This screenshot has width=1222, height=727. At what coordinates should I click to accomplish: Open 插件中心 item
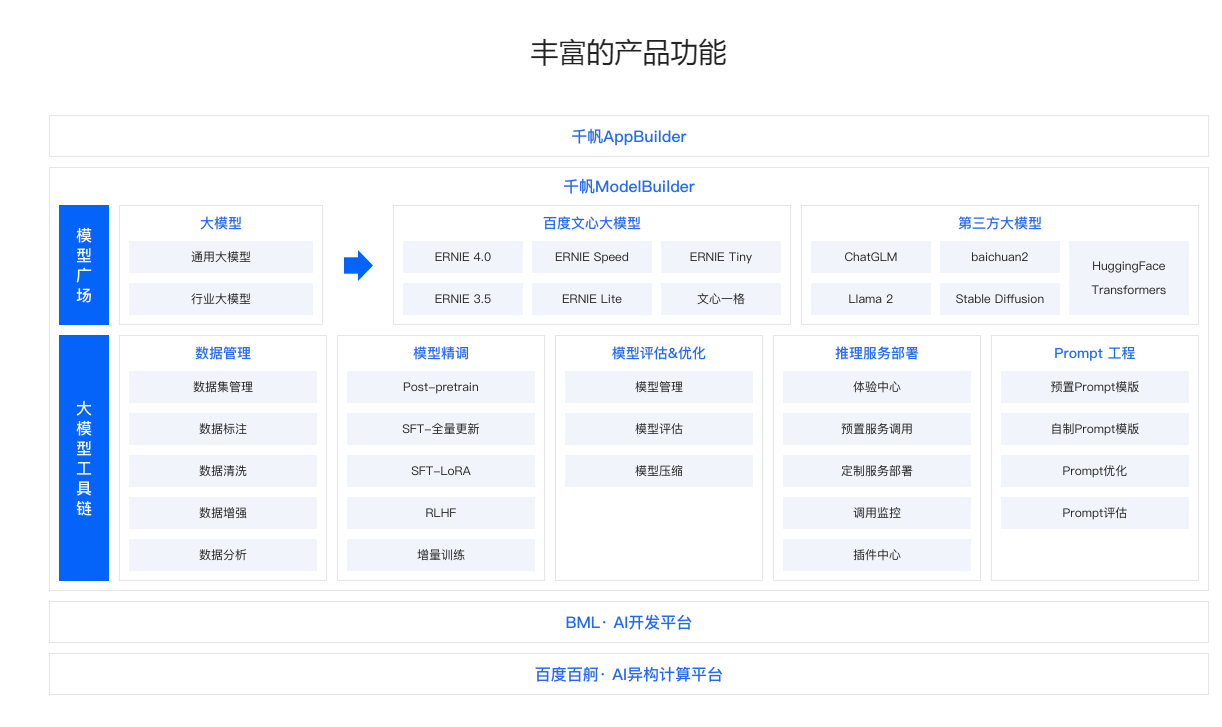tap(877, 555)
